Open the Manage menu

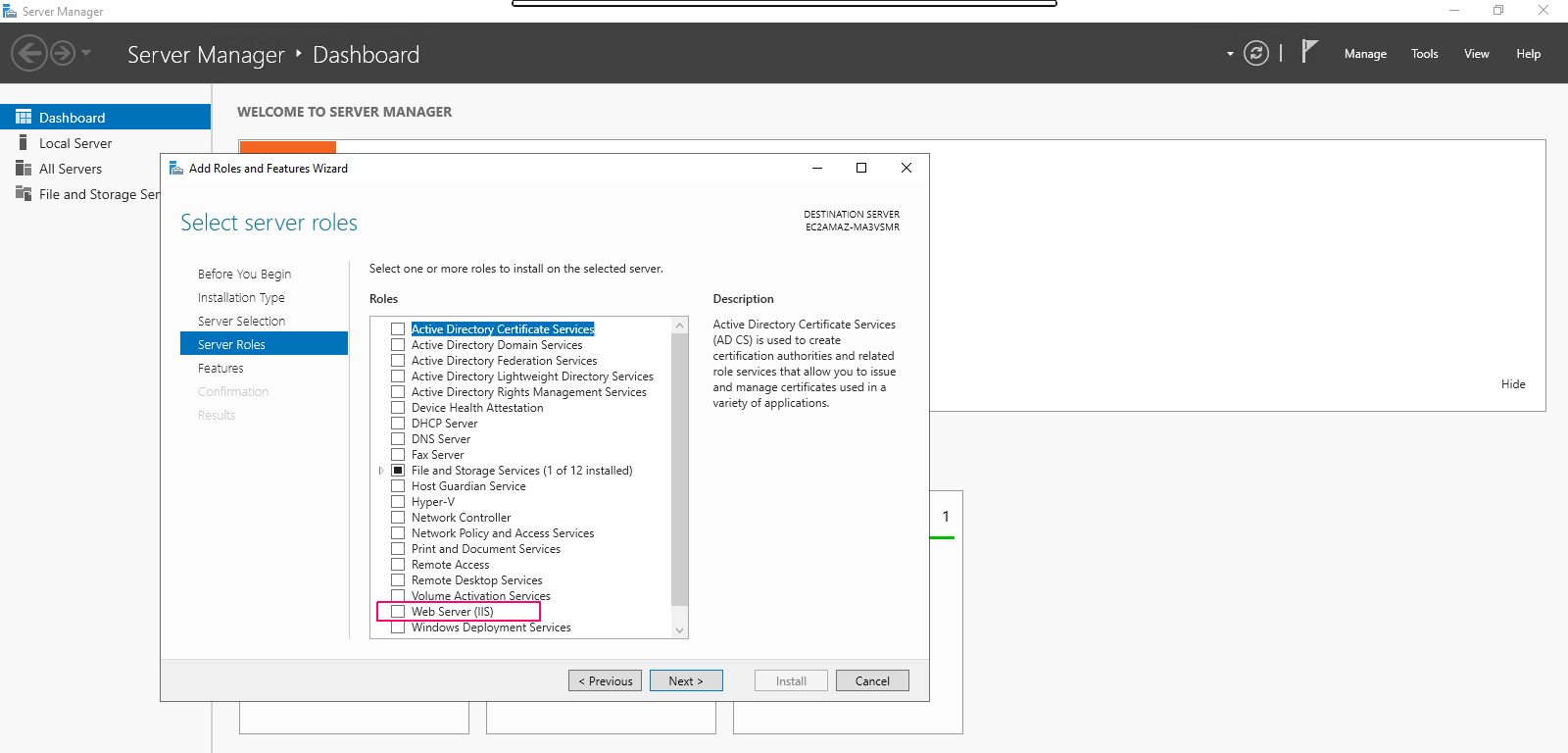(1365, 54)
